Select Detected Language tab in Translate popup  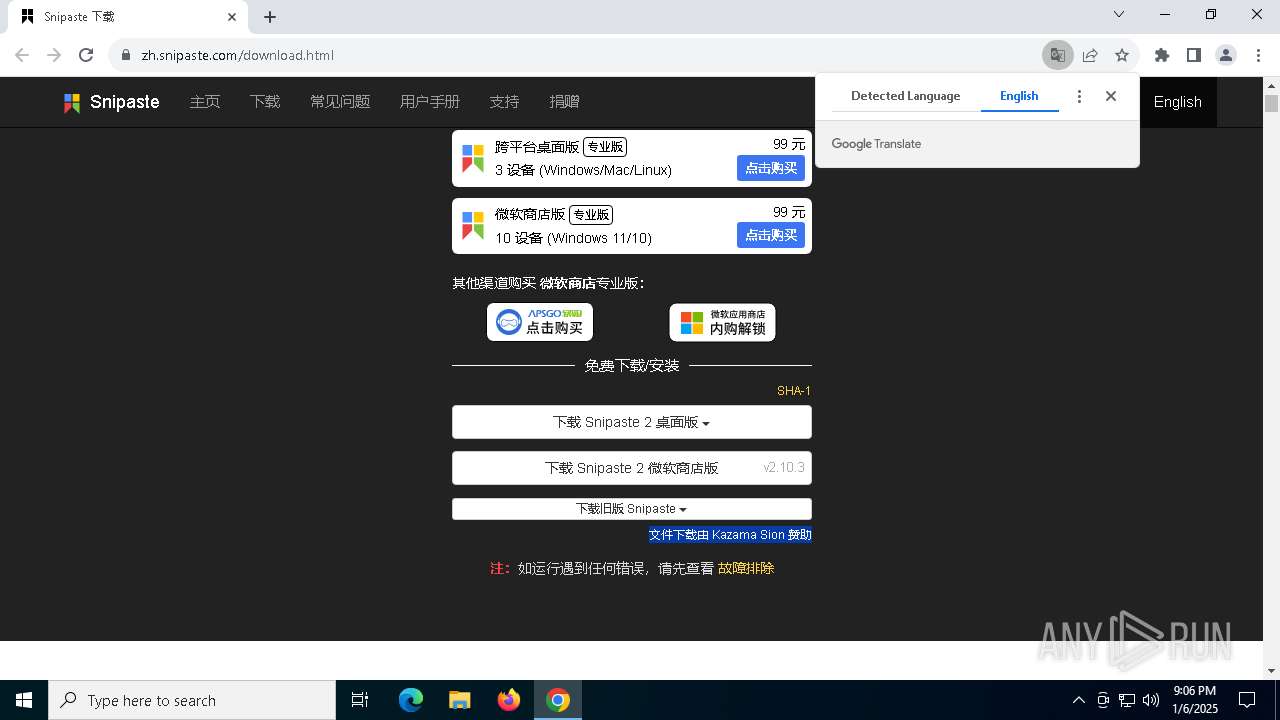(x=905, y=96)
